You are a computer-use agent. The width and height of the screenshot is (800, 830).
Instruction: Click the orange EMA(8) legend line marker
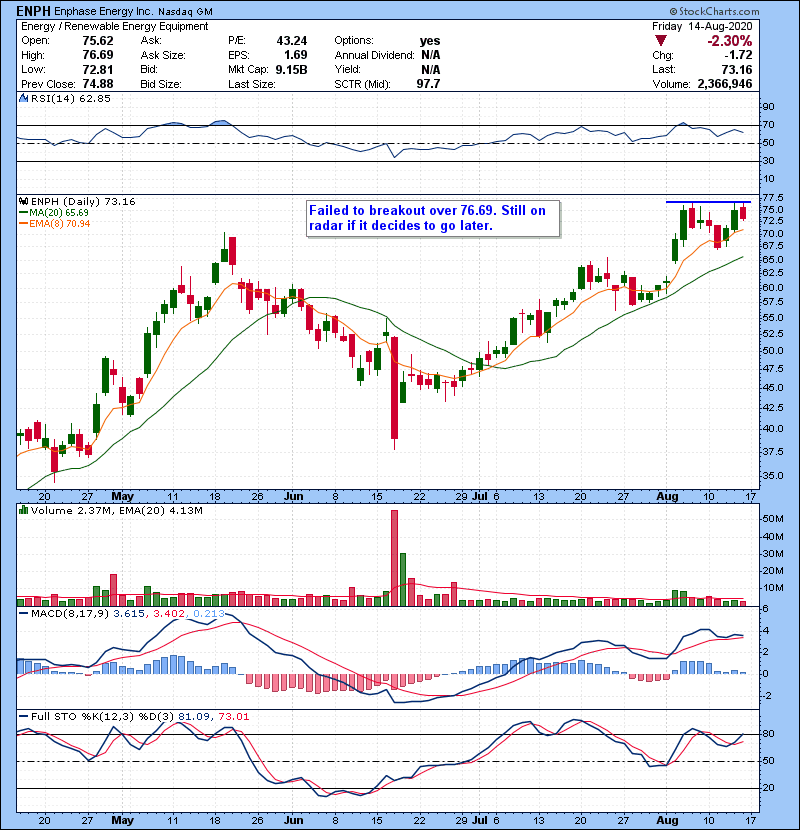[23, 223]
